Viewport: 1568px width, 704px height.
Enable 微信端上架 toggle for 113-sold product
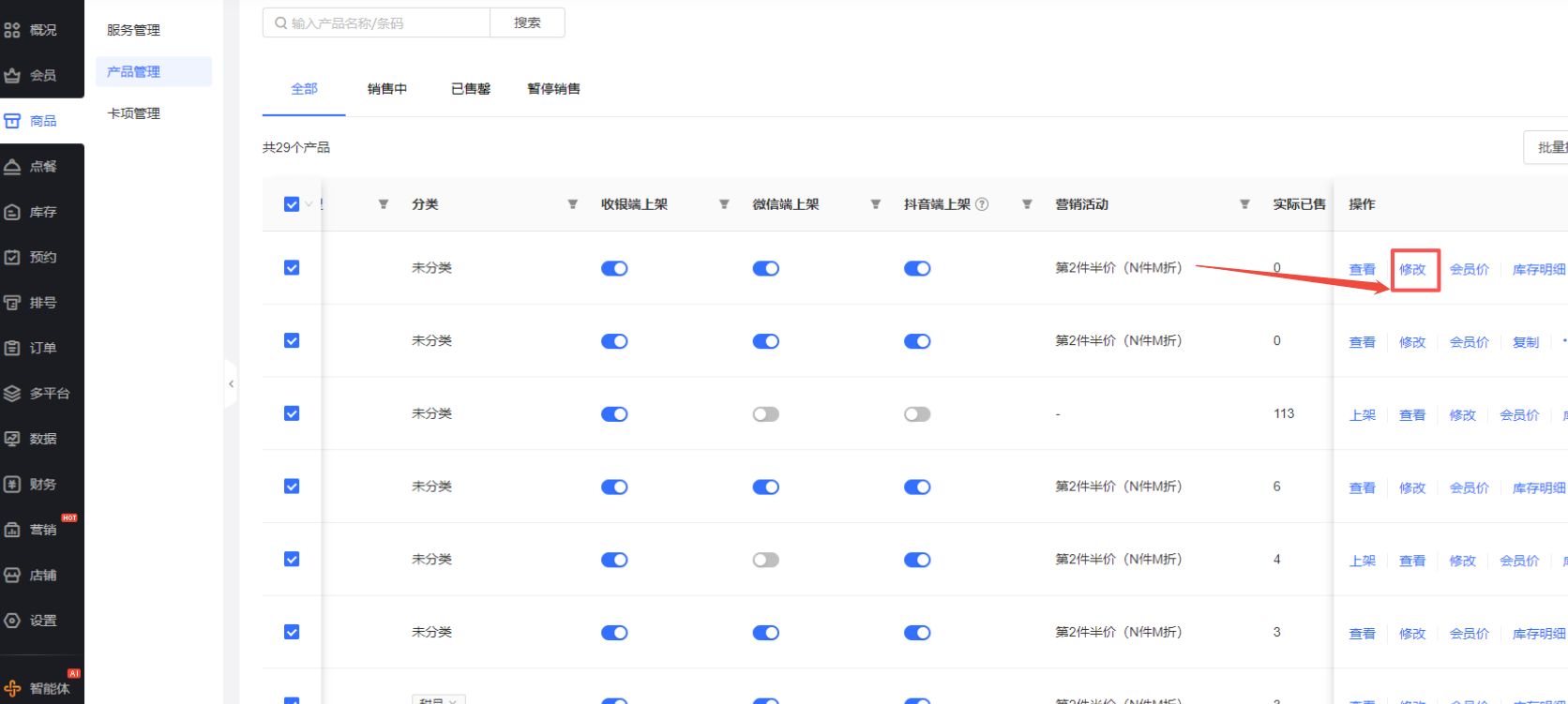point(765,414)
